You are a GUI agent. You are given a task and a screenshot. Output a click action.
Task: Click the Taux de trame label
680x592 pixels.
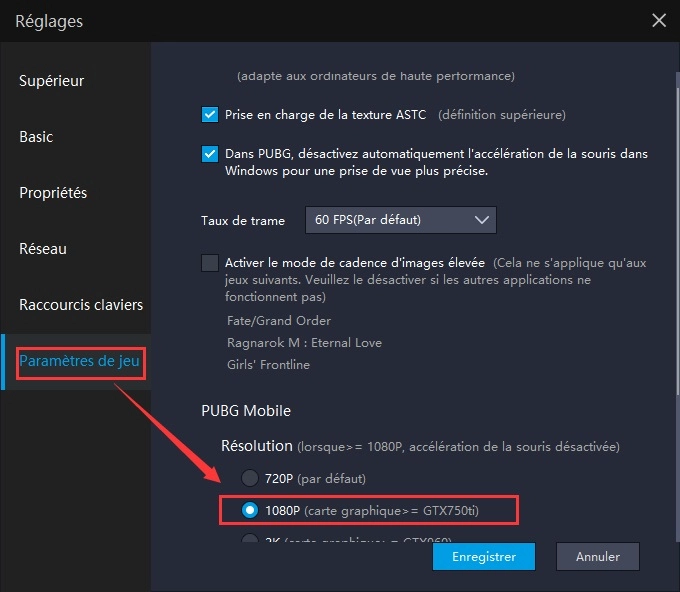point(243,220)
